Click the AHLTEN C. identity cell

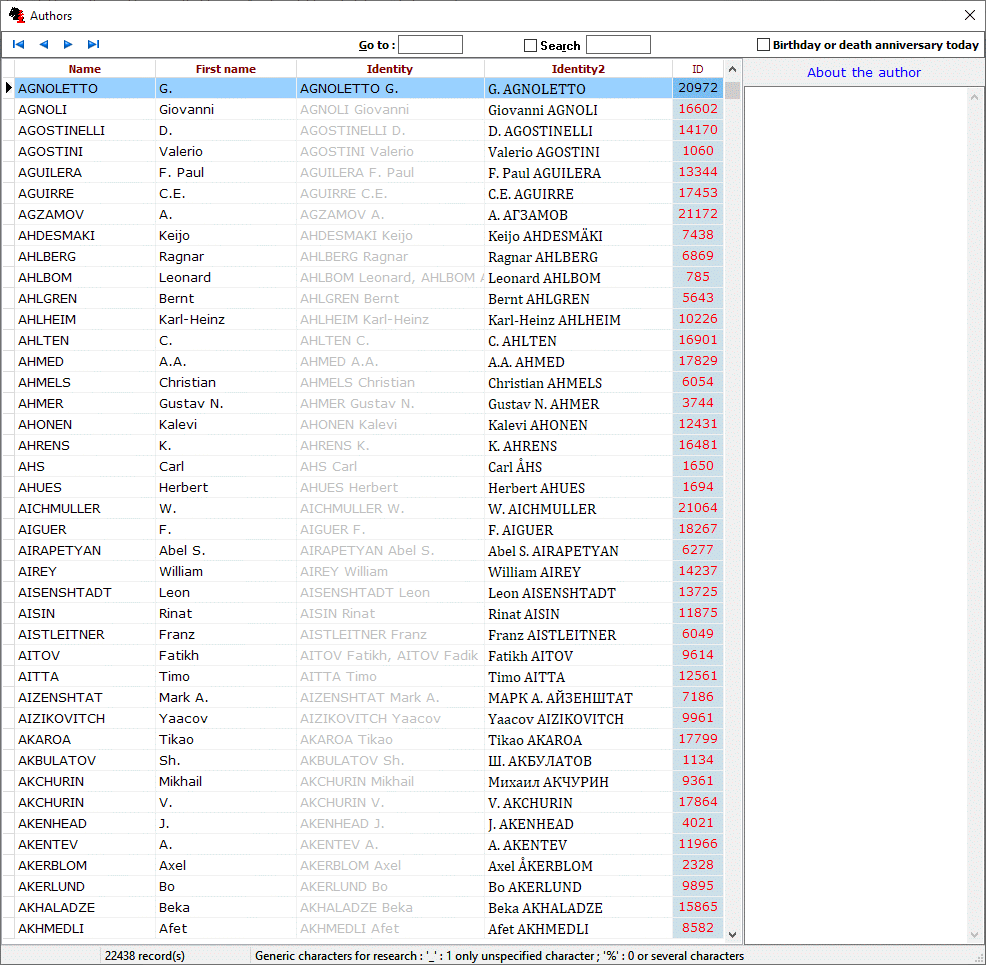(x=390, y=340)
